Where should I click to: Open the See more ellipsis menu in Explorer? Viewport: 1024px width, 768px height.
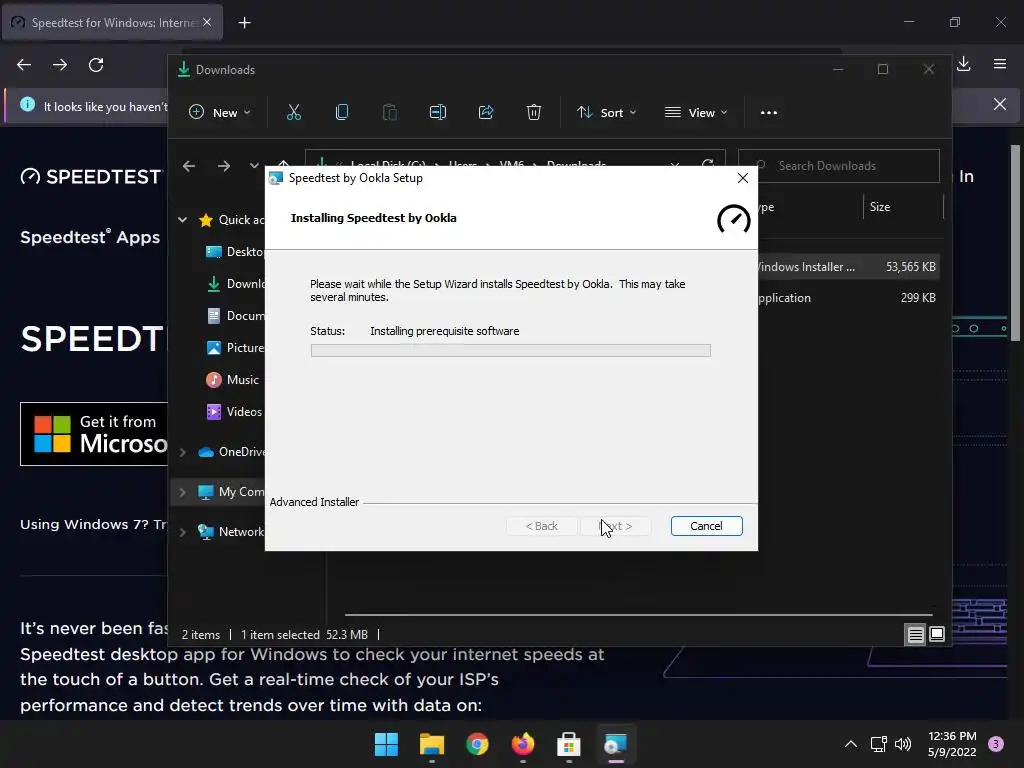click(769, 112)
